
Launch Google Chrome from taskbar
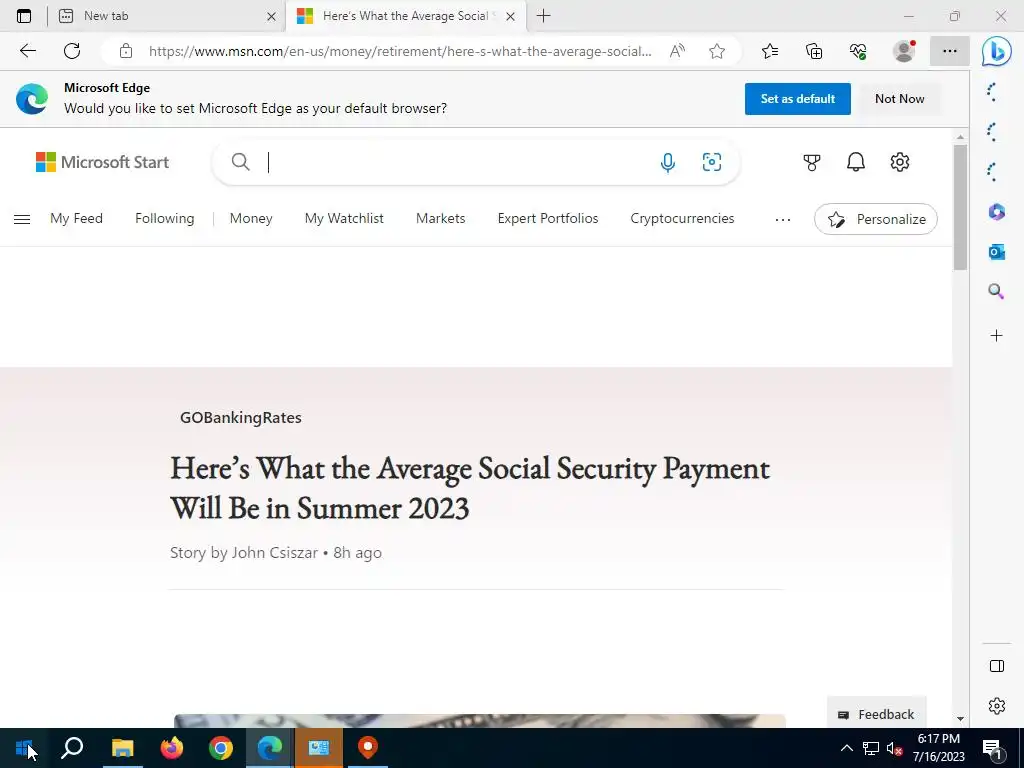click(221, 748)
